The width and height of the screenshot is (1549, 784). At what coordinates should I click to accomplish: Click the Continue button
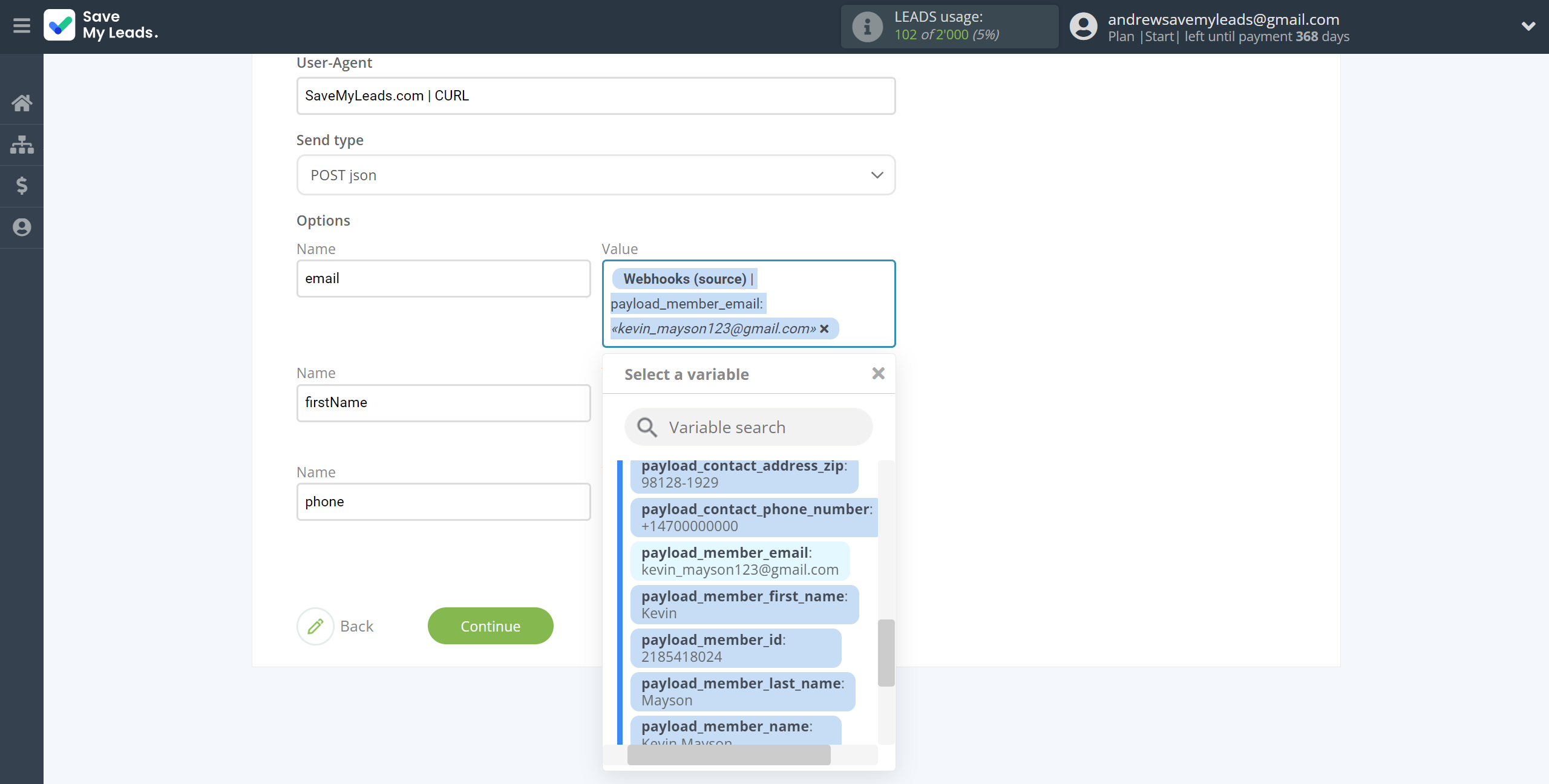[491, 626]
